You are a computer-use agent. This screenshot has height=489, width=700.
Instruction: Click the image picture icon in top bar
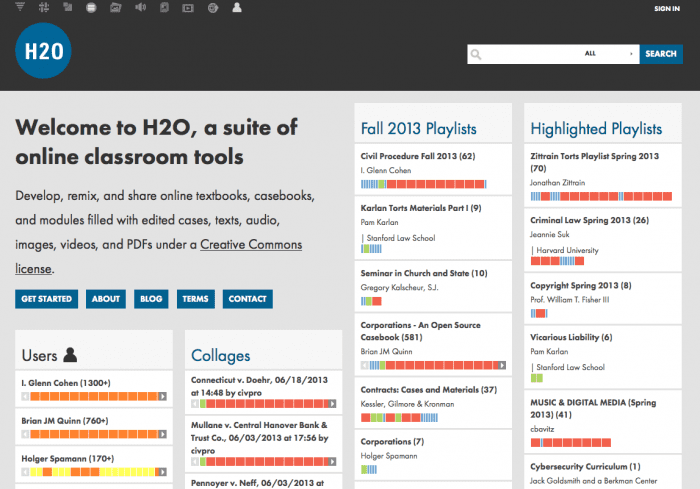click(x=116, y=8)
